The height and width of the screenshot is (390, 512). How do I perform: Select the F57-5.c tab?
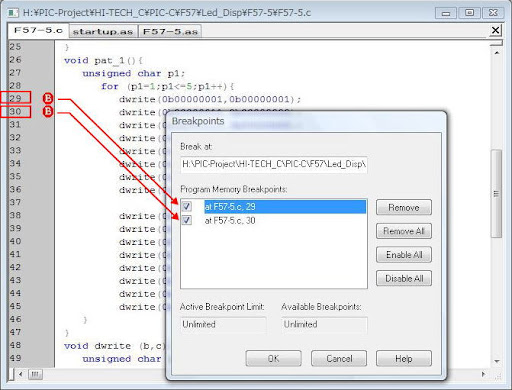pos(38,30)
